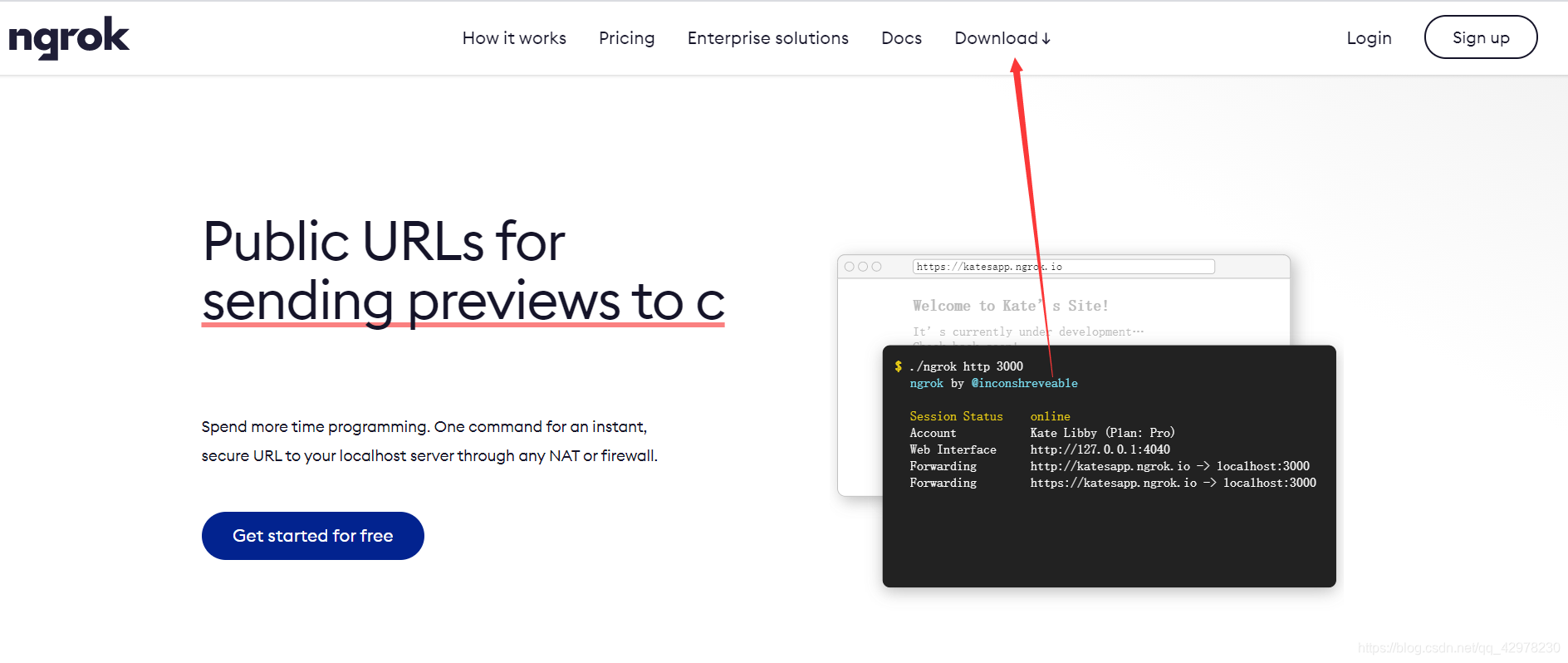Click the 'sending previews to c' animated text
This screenshot has height=663, width=1568.
point(463,302)
